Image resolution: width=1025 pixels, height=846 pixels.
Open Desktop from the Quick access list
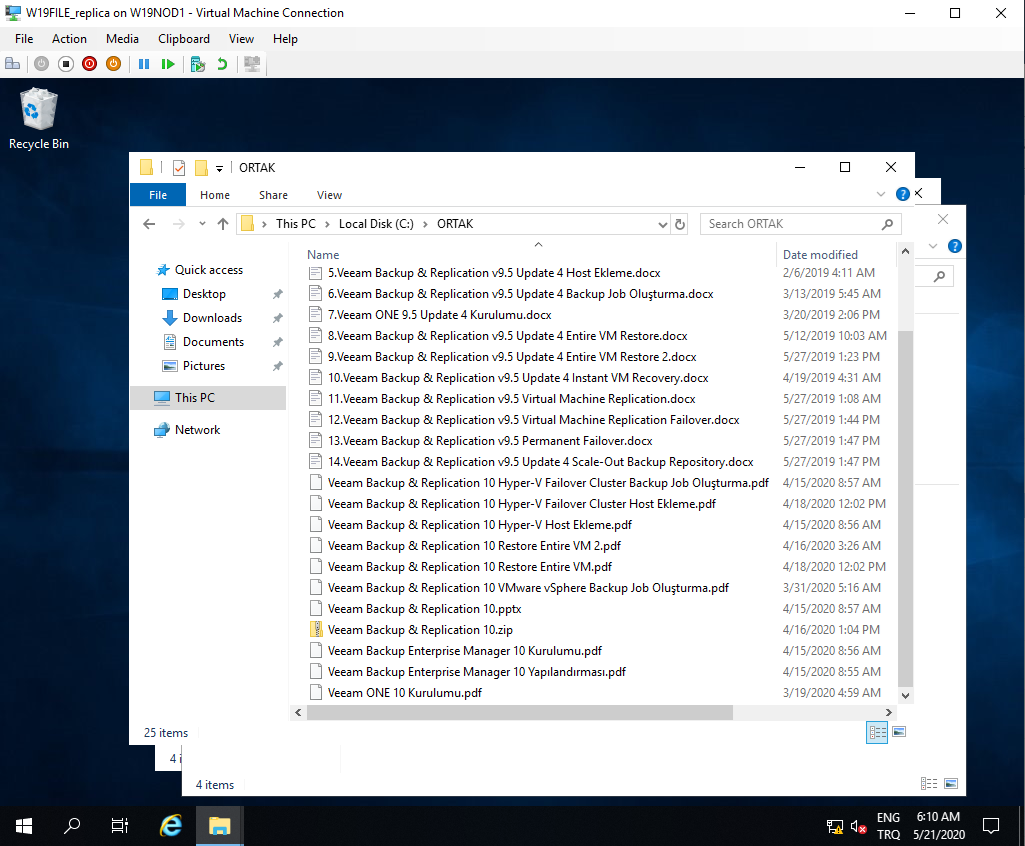[x=204, y=294]
